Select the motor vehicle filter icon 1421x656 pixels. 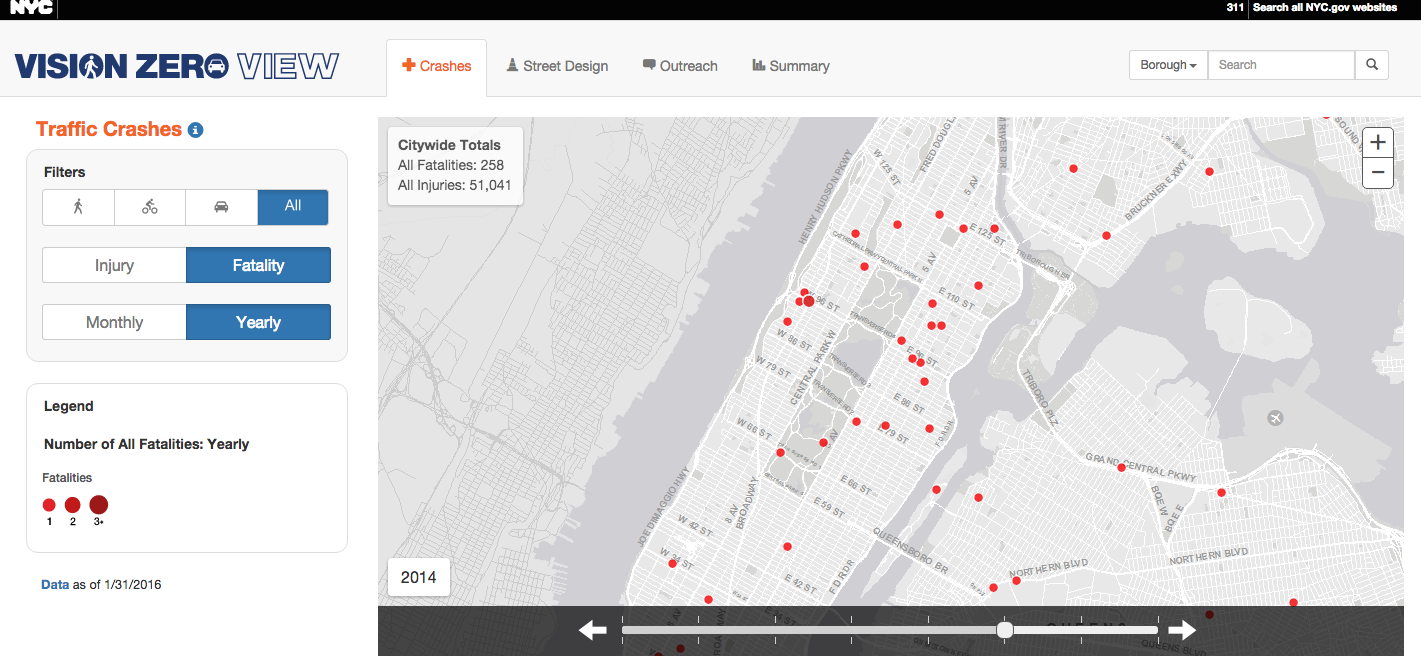click(x=221, y=207)
